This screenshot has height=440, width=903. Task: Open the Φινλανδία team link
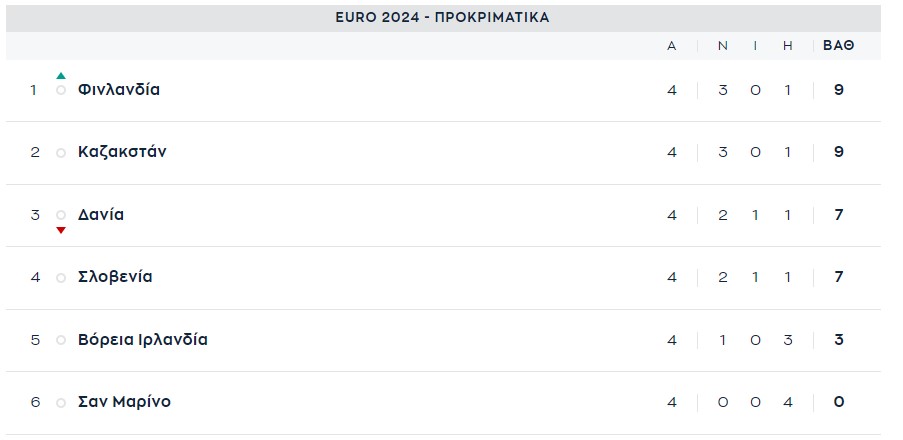(119, 90)
